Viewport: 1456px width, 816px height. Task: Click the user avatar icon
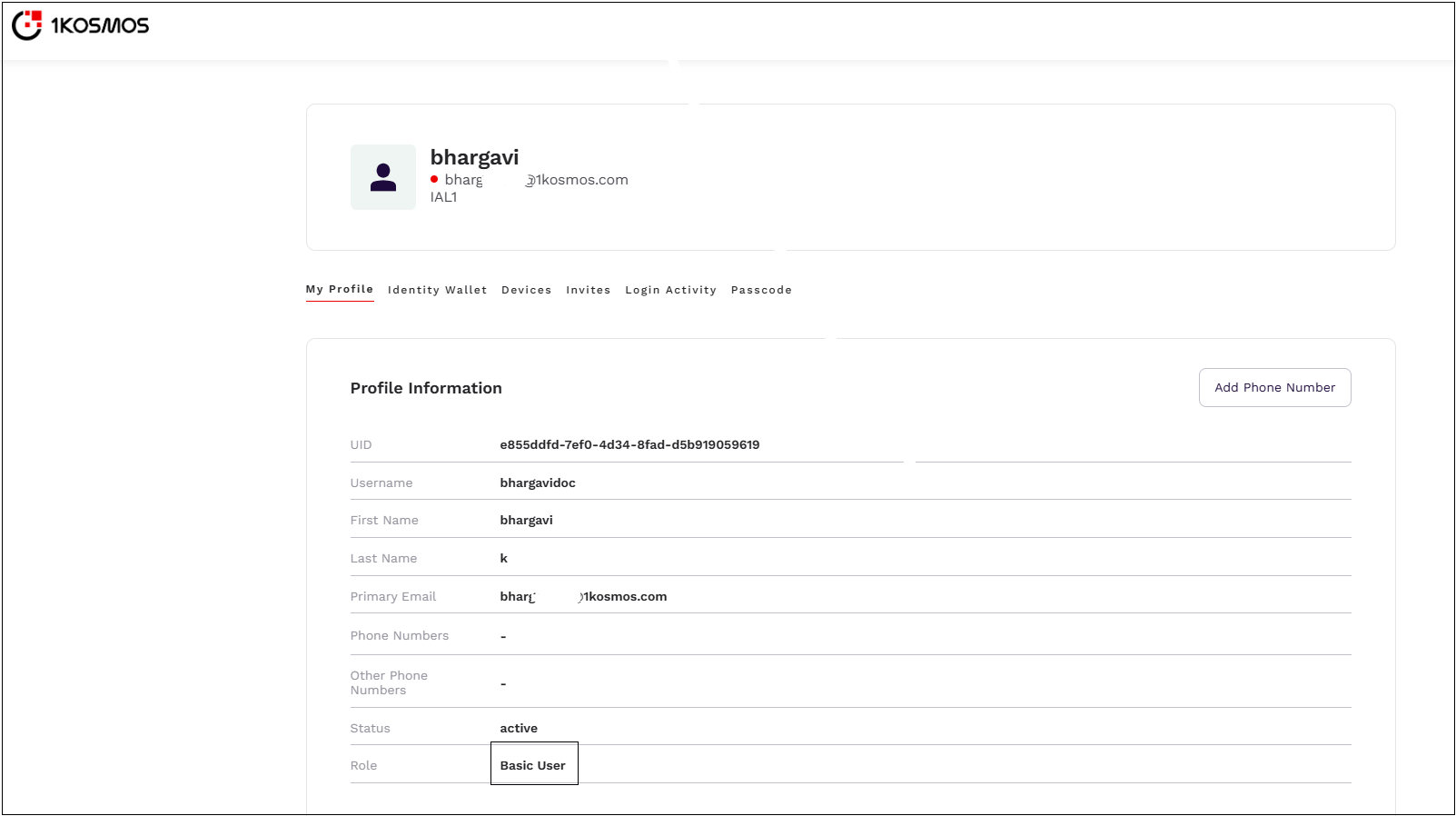point(383,177)
